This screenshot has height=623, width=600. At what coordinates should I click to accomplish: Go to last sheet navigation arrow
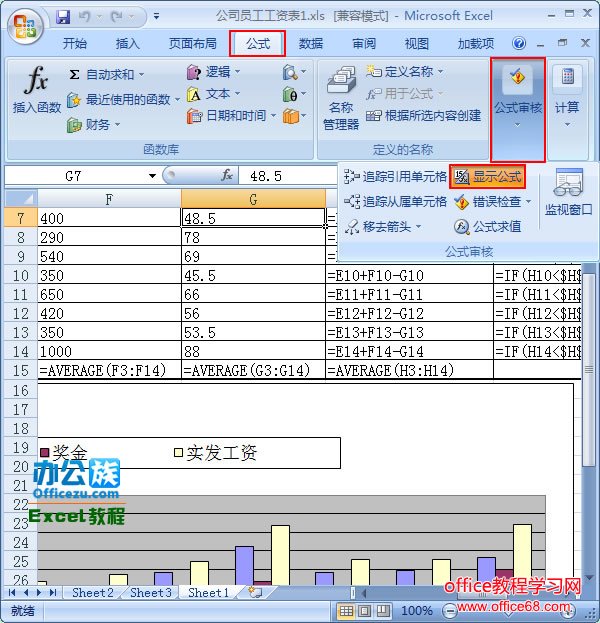tap(53, 592)
